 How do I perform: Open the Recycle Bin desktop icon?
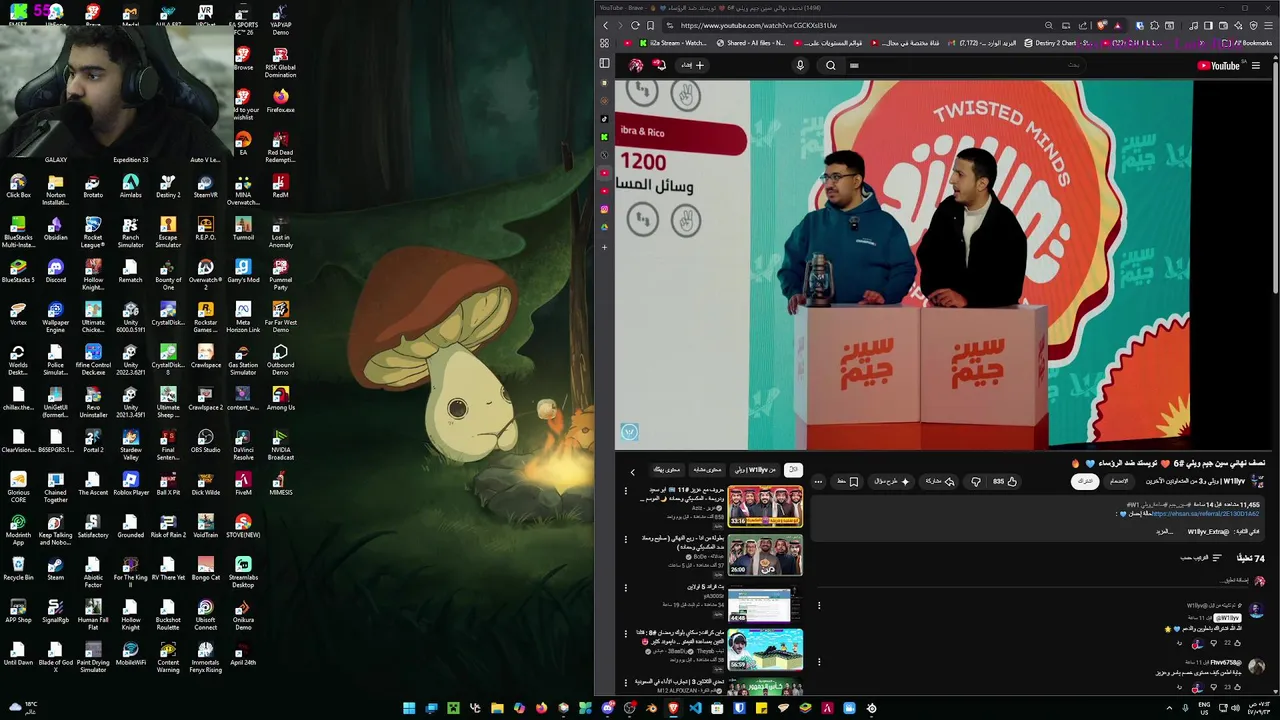pyautogui.click(x=18, y=569)
